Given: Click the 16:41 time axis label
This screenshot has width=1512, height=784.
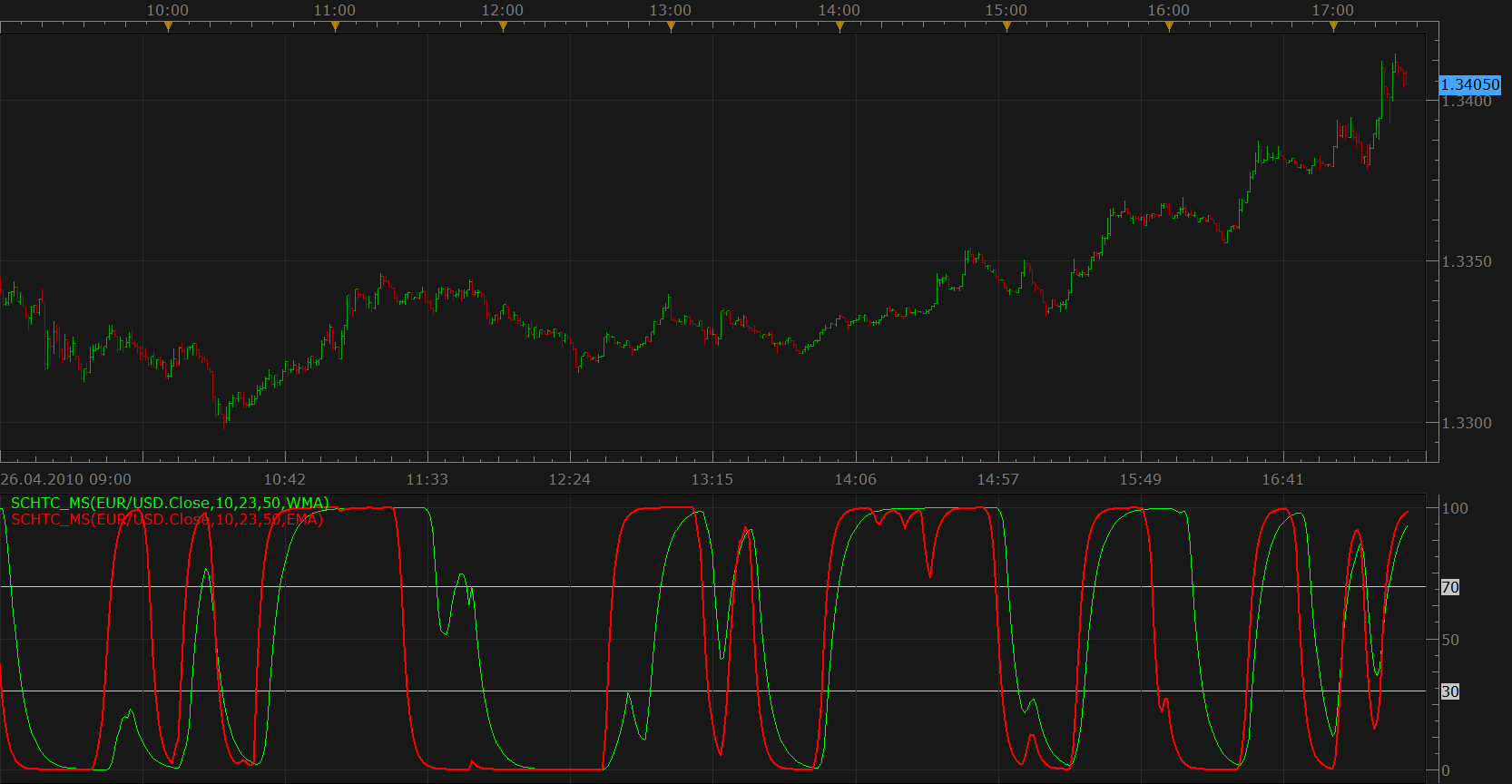Looking at the screenshot, I should [x=1283, y=479].
